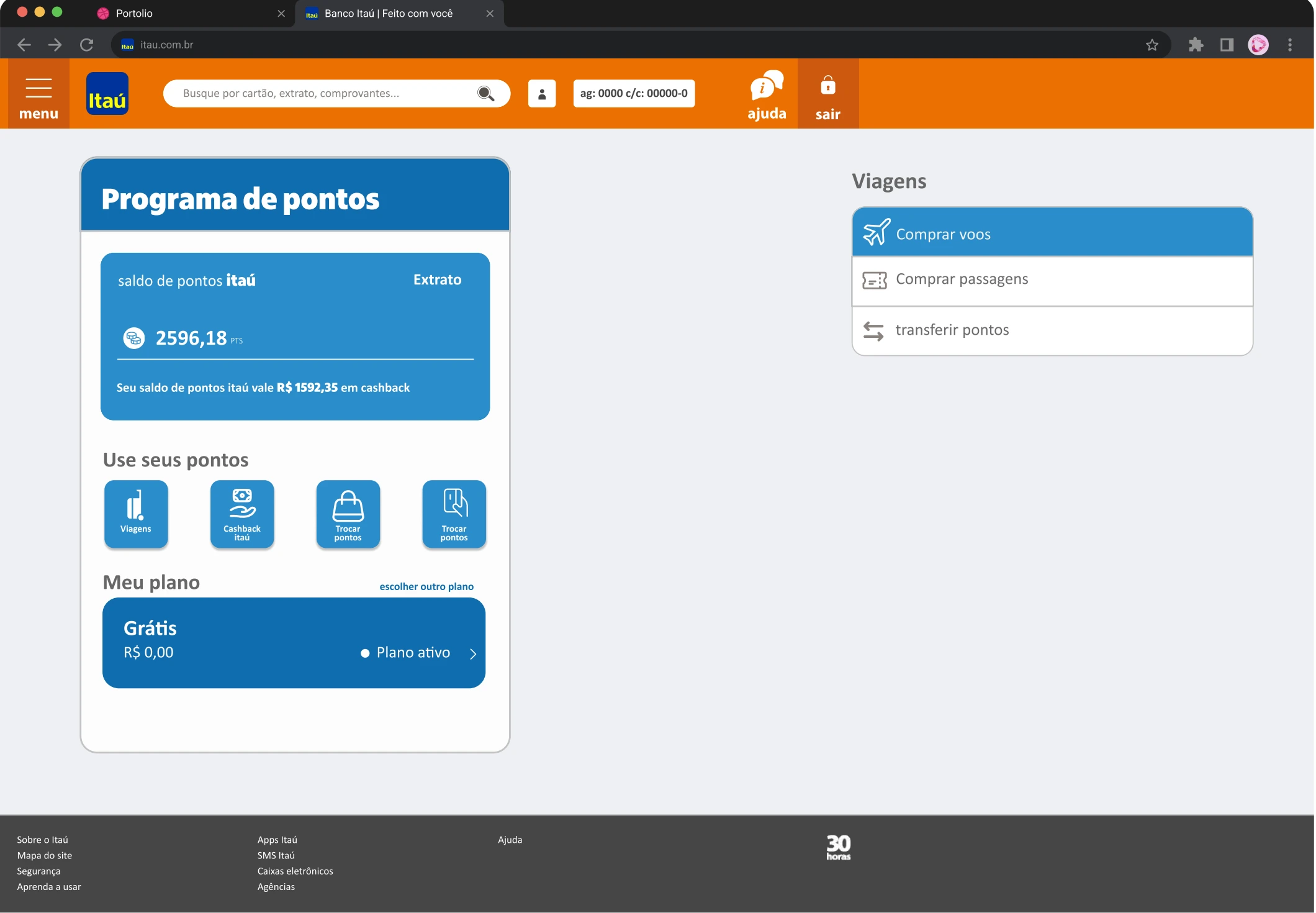Image resolution: width=1316 pixels, height=913 pixels.
Task: Switch to the Portolio tab
Action: tap(192, 14)
